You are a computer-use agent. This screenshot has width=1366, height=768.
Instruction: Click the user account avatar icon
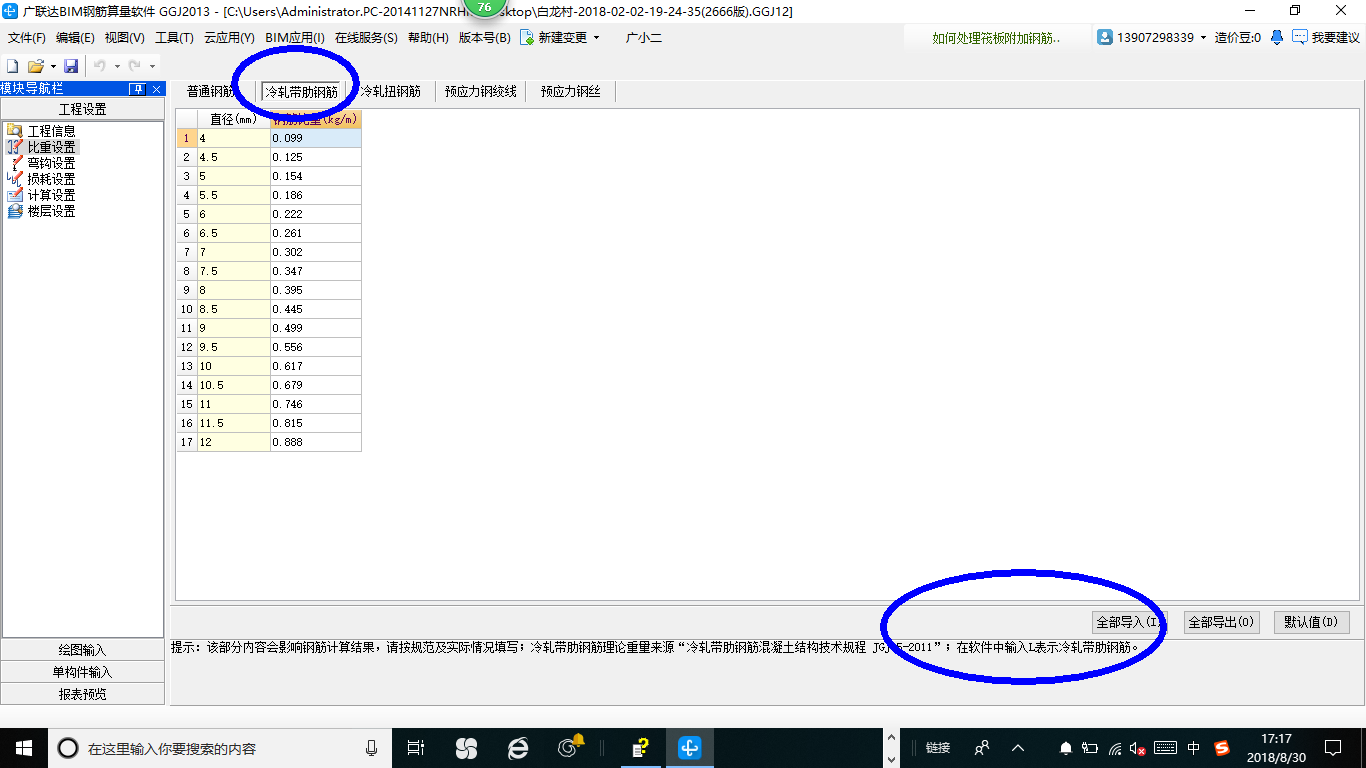point(1105,37)
